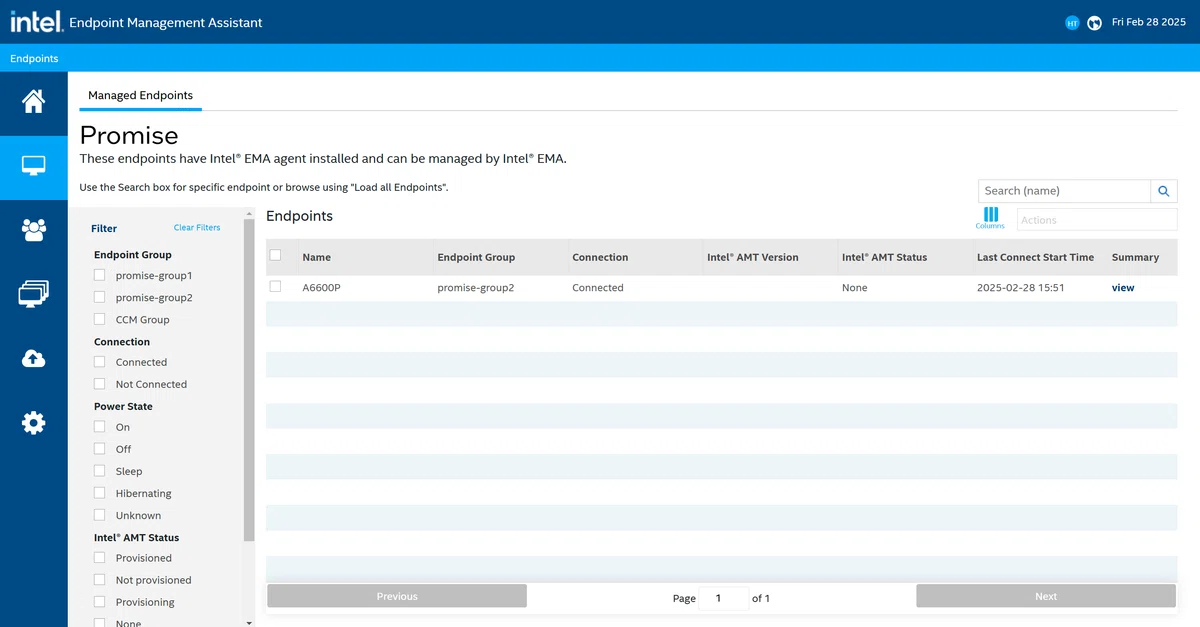Image resolution: width=1200 pixels, height=627 pixels.
Task: Check the promise-group2 filter checkbox
Action: point(99,297)
